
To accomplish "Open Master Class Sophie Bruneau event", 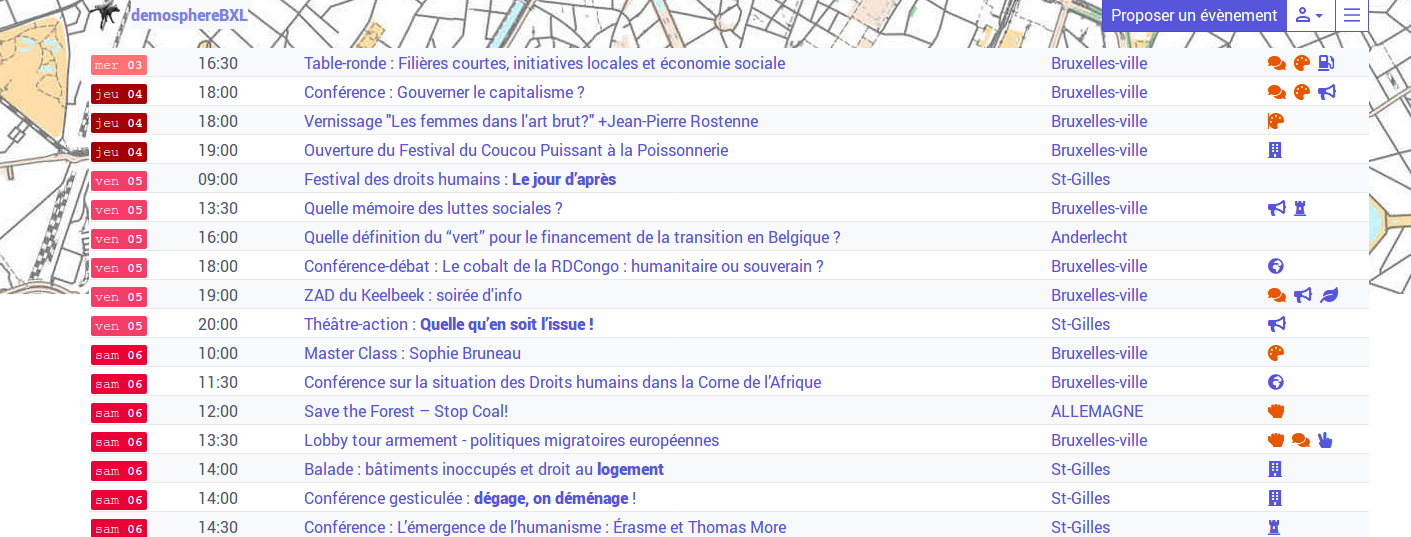I will click(x=412, y=353).
